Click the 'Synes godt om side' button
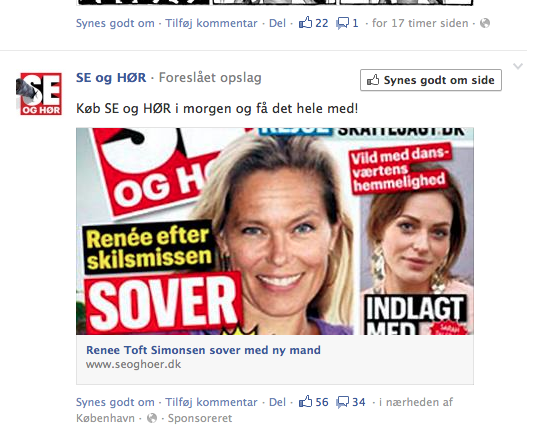Screen dimensions: 545x442 coord(431,80)
